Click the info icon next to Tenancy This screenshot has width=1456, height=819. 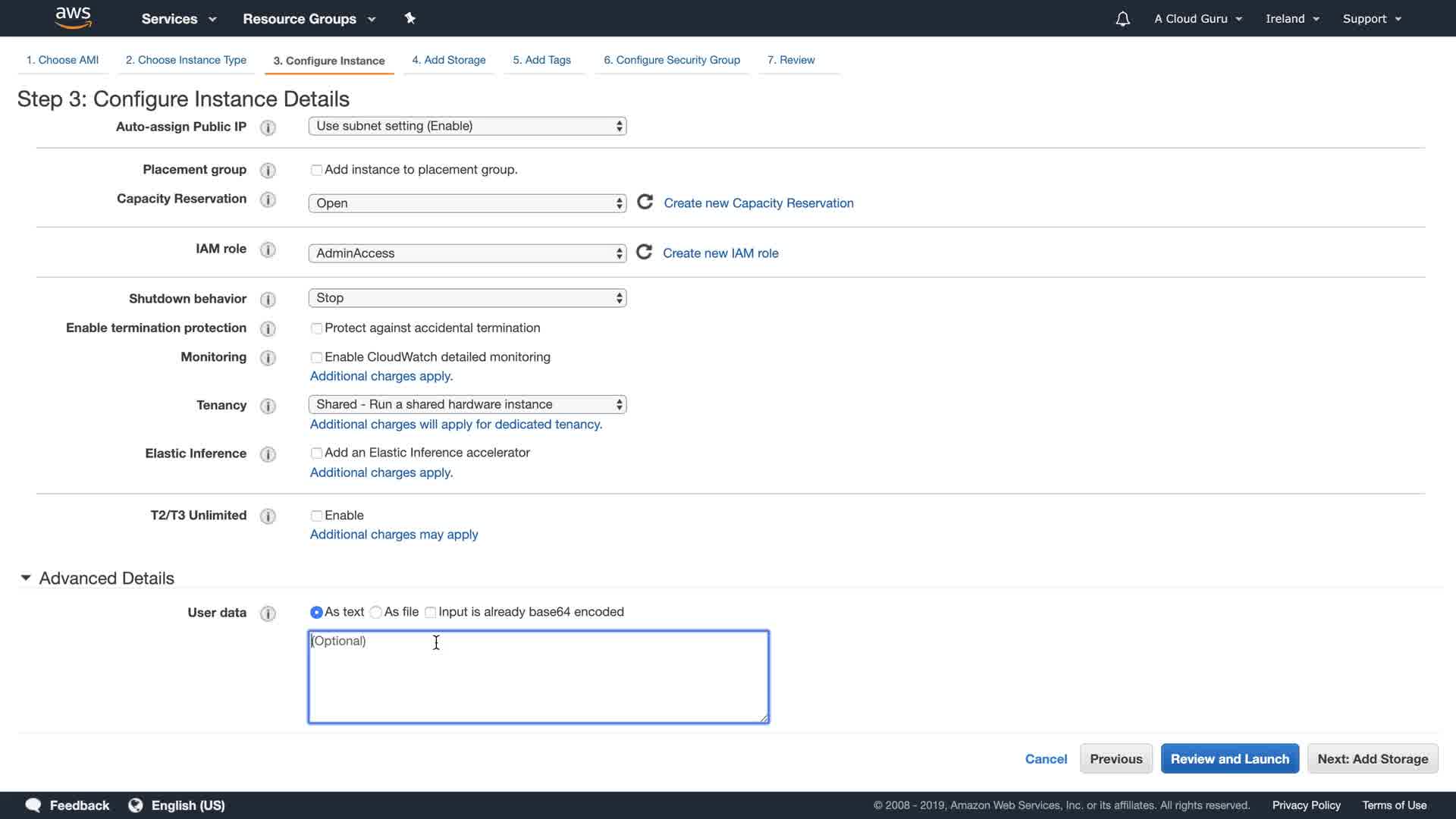268,406
